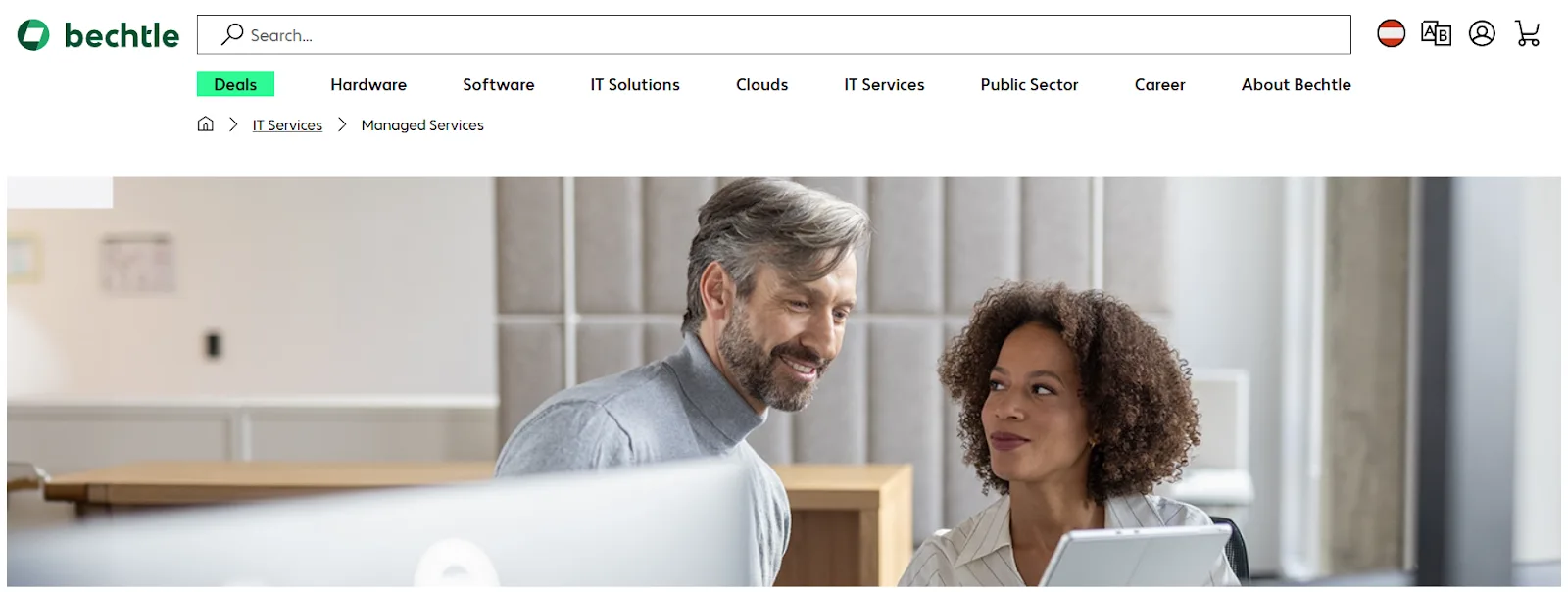The width and height of the screenshot is (1568, 592).
Task: Open the Hardware menu
Action: [x=368, y=84]
